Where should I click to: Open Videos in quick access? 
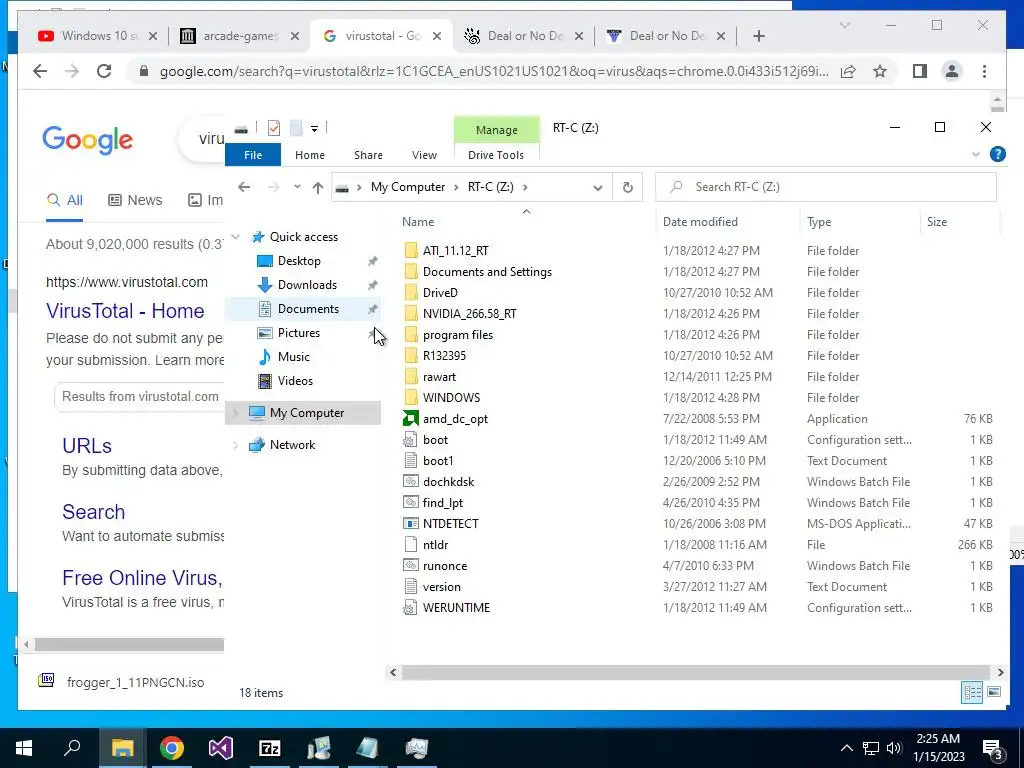pyautogui.click(x=295, y=381)
